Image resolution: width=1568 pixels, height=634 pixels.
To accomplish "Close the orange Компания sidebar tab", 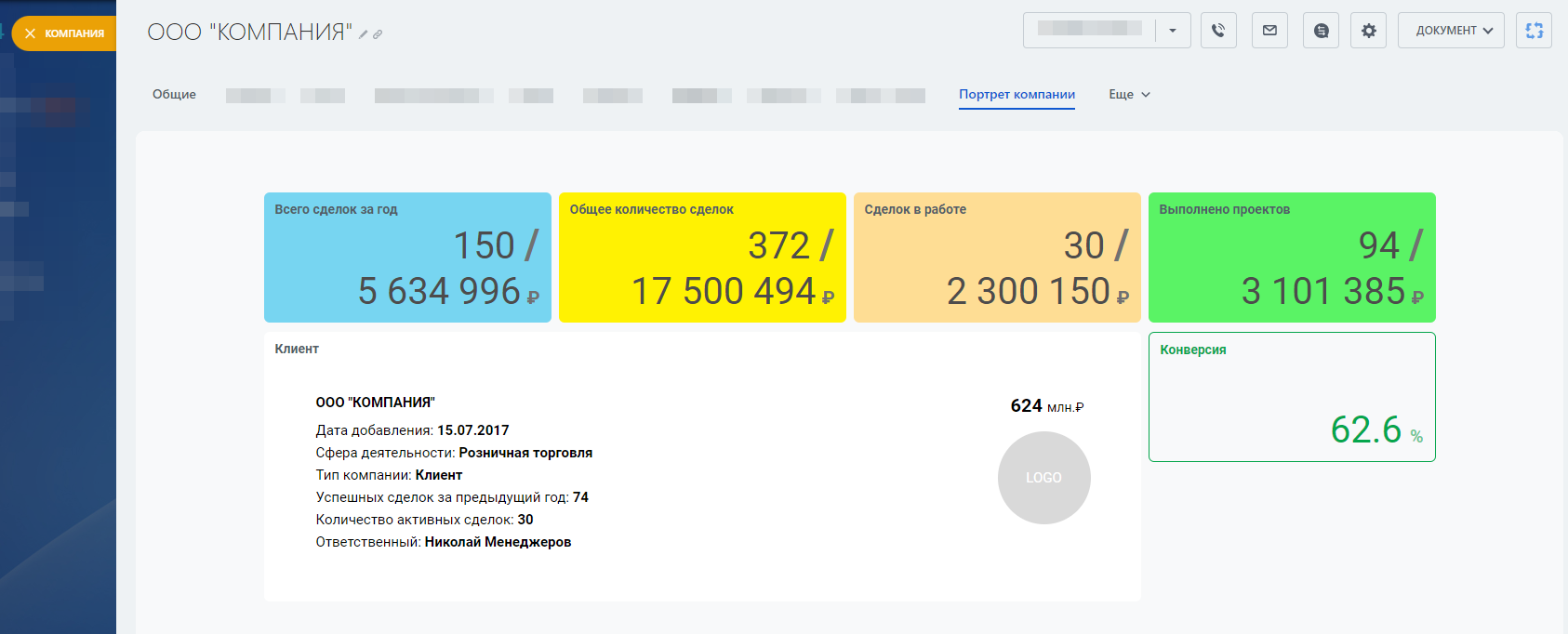I will click(x=31, y=33).
